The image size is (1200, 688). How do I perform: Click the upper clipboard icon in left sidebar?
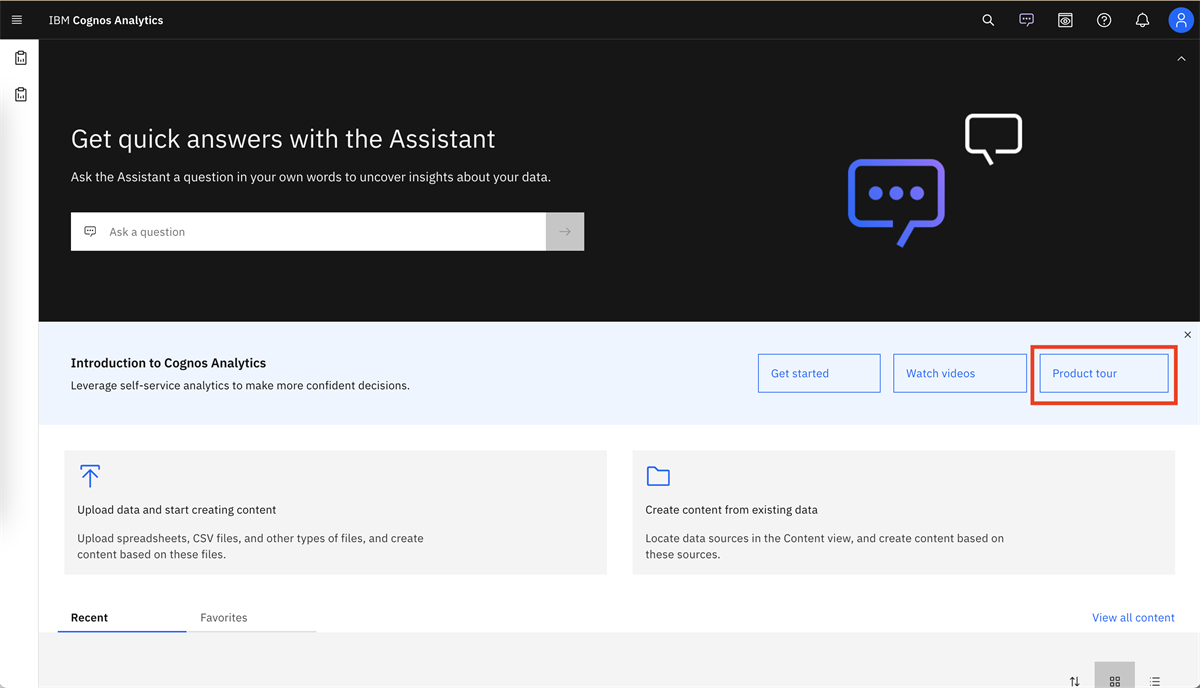point(20,58)
